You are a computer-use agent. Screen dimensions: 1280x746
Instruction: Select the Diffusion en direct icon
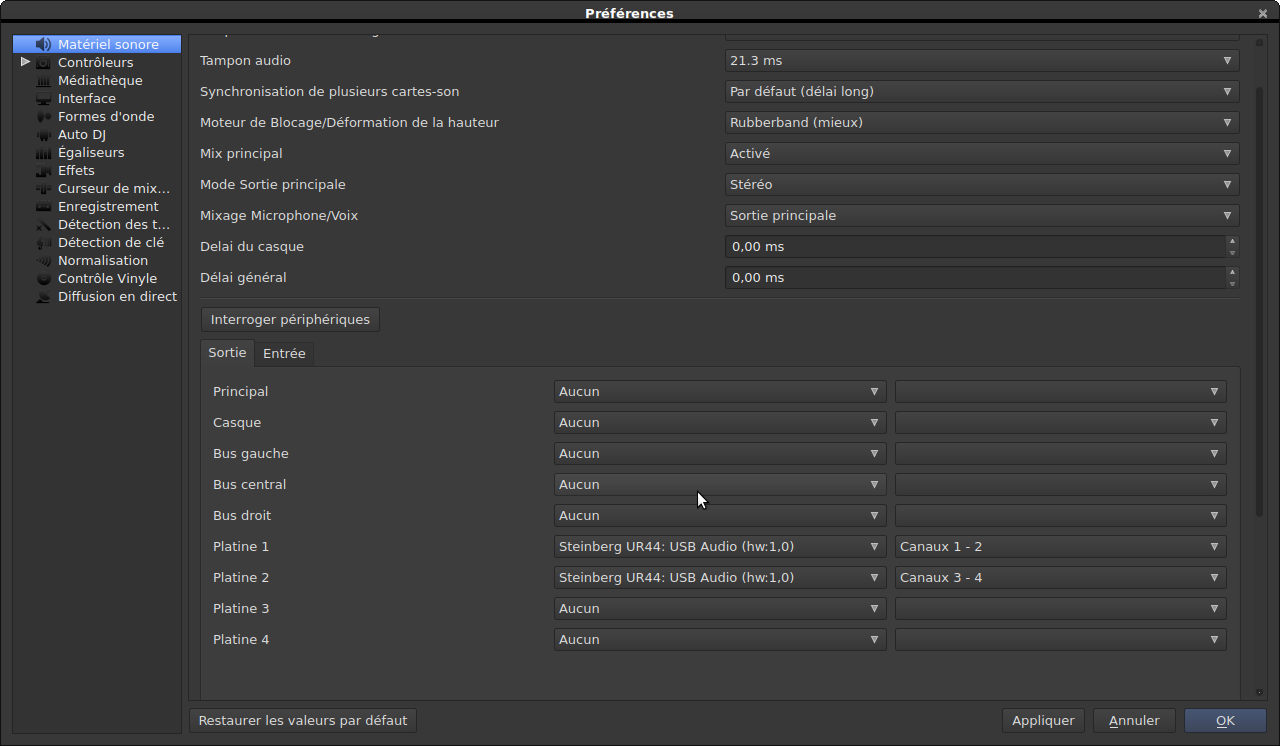coord(43,297)
